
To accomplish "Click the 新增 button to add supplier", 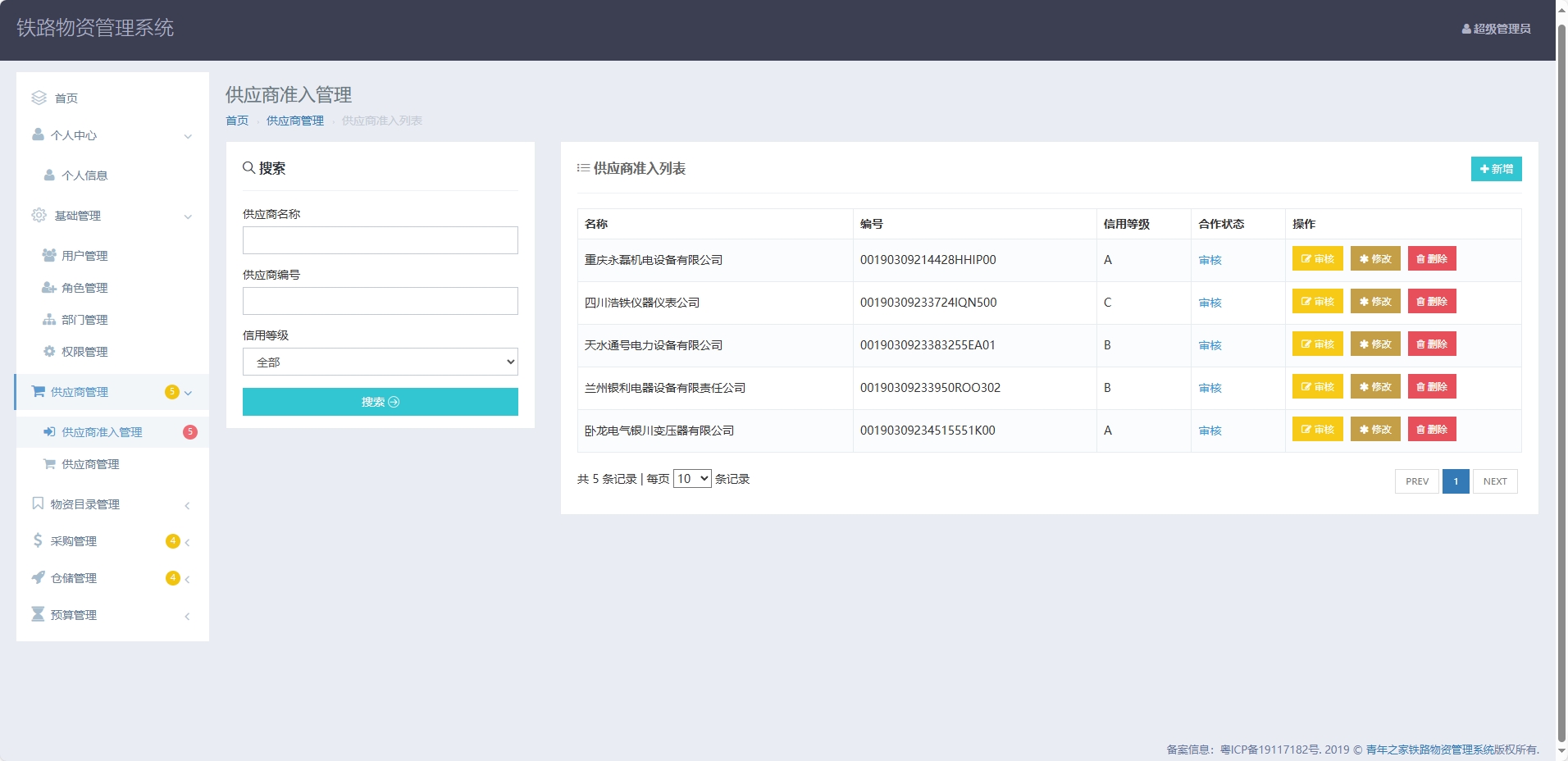I will pos(1496,169).
